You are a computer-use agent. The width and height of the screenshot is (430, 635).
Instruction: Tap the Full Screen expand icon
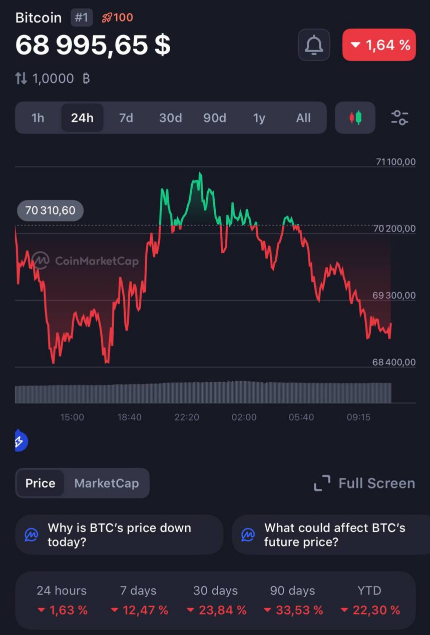(x=322, y=483)
